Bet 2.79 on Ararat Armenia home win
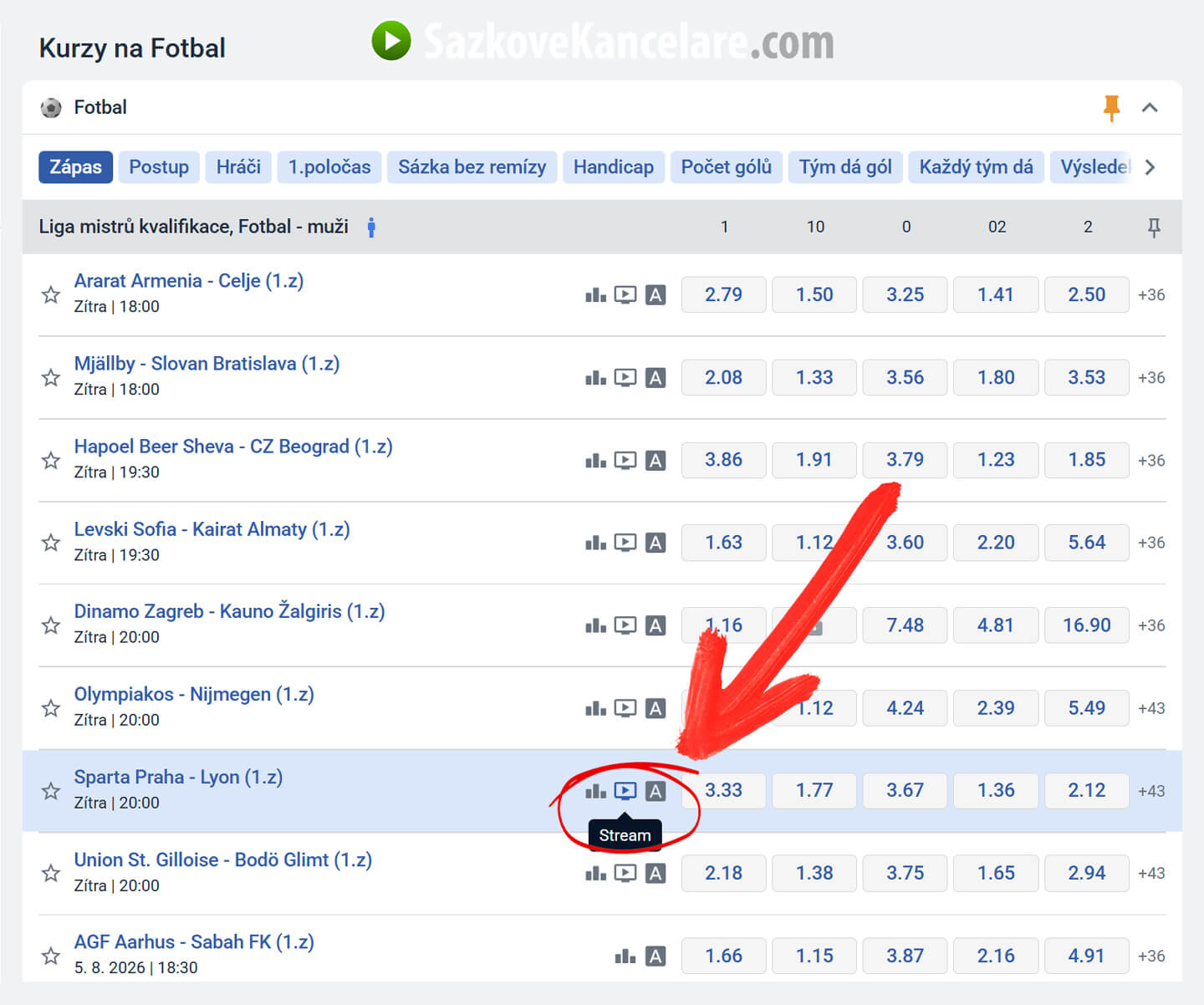This screenshot has width=1204, height=1005. click(723, 294)
